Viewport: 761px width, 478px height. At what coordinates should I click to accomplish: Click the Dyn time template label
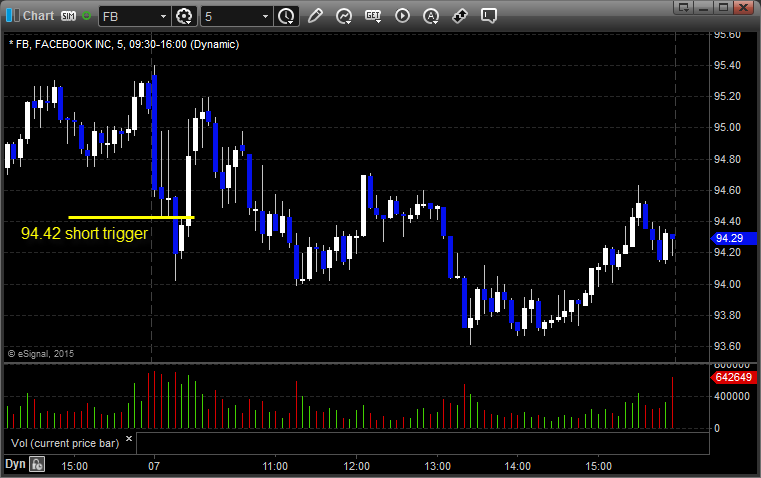pos(15,464)
